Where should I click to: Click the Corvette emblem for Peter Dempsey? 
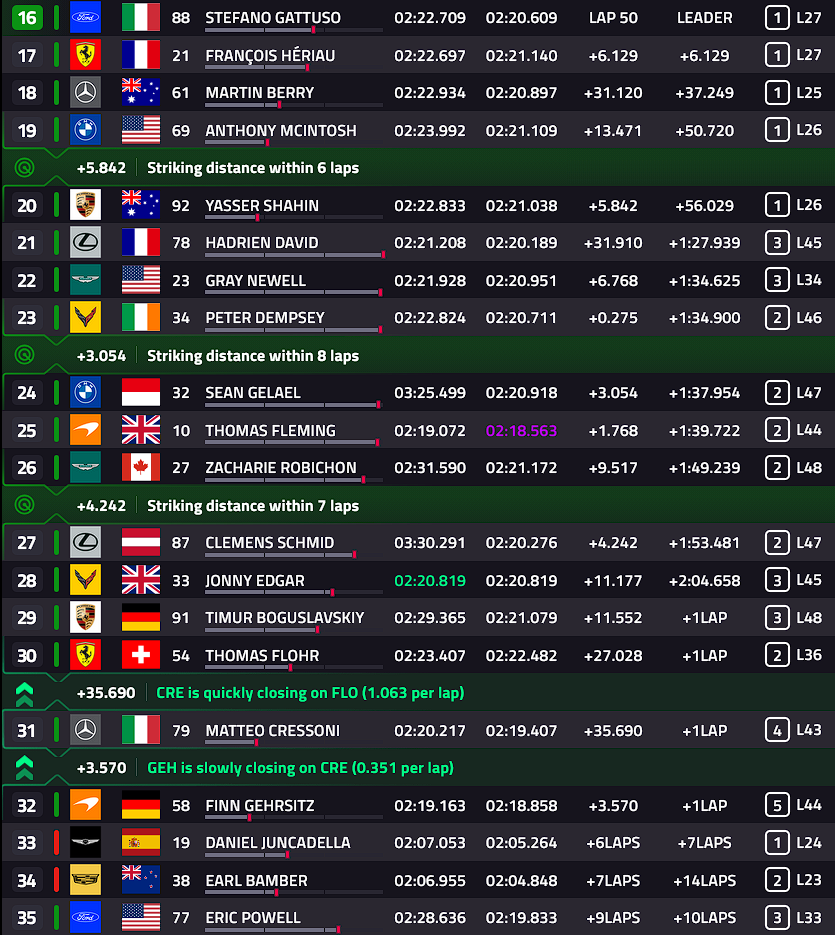[85, 317]
